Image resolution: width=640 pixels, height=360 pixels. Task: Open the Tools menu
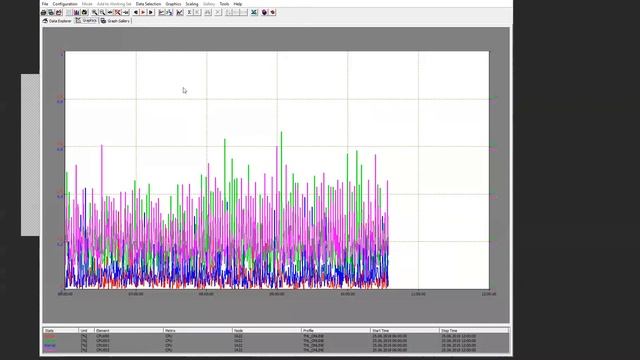pos(224,4)
